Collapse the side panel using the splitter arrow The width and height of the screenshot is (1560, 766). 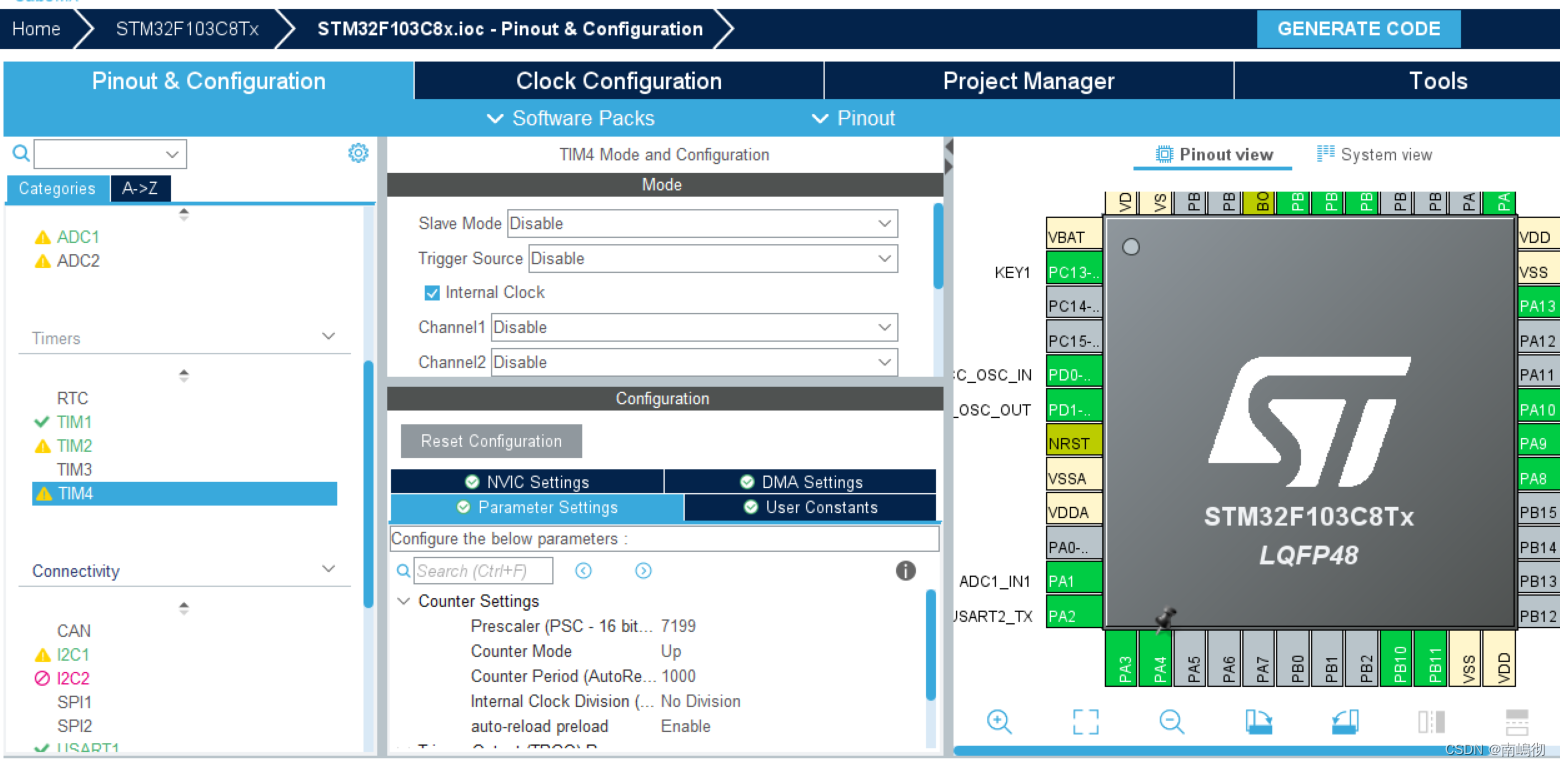pyautogui.click(x=949, y=147)
